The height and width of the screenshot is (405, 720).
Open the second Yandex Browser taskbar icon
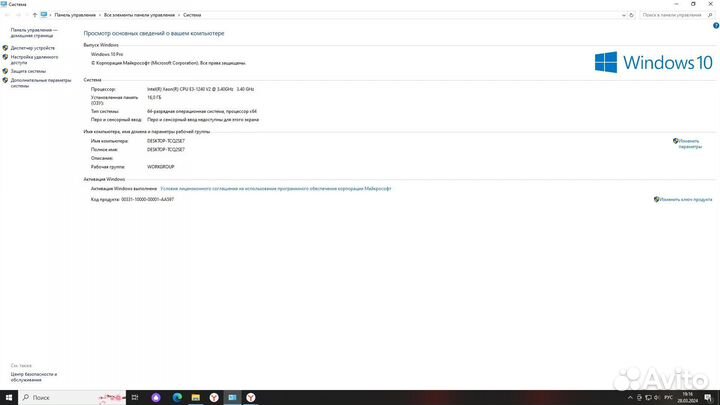[x=251, y=398]
